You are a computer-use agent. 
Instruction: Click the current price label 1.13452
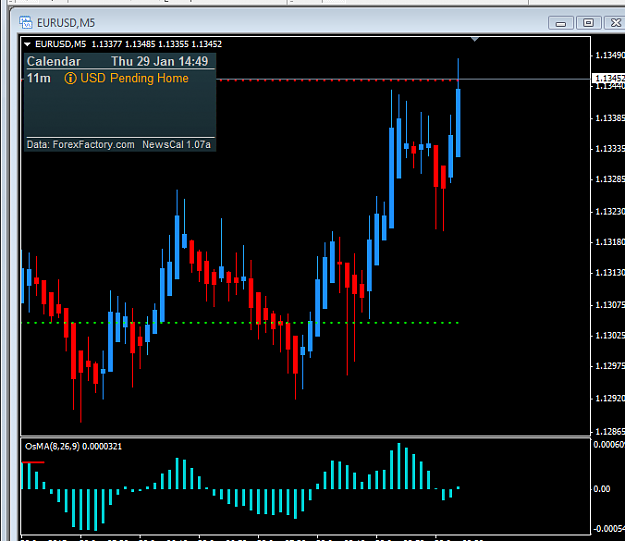pos(608,78)
